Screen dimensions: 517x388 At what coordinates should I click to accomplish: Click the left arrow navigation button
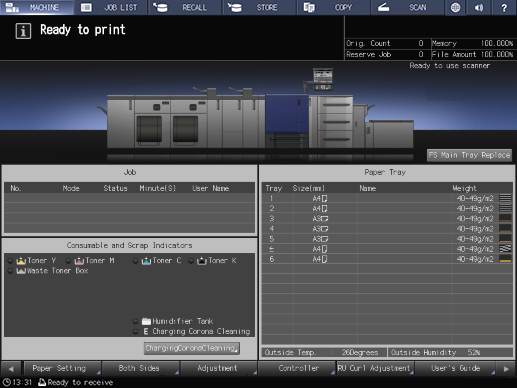click(x=11, y=369)
